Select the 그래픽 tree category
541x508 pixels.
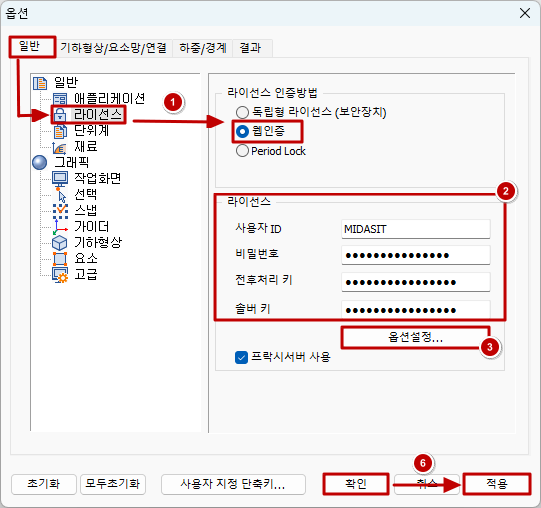click(x=72, y=162)
